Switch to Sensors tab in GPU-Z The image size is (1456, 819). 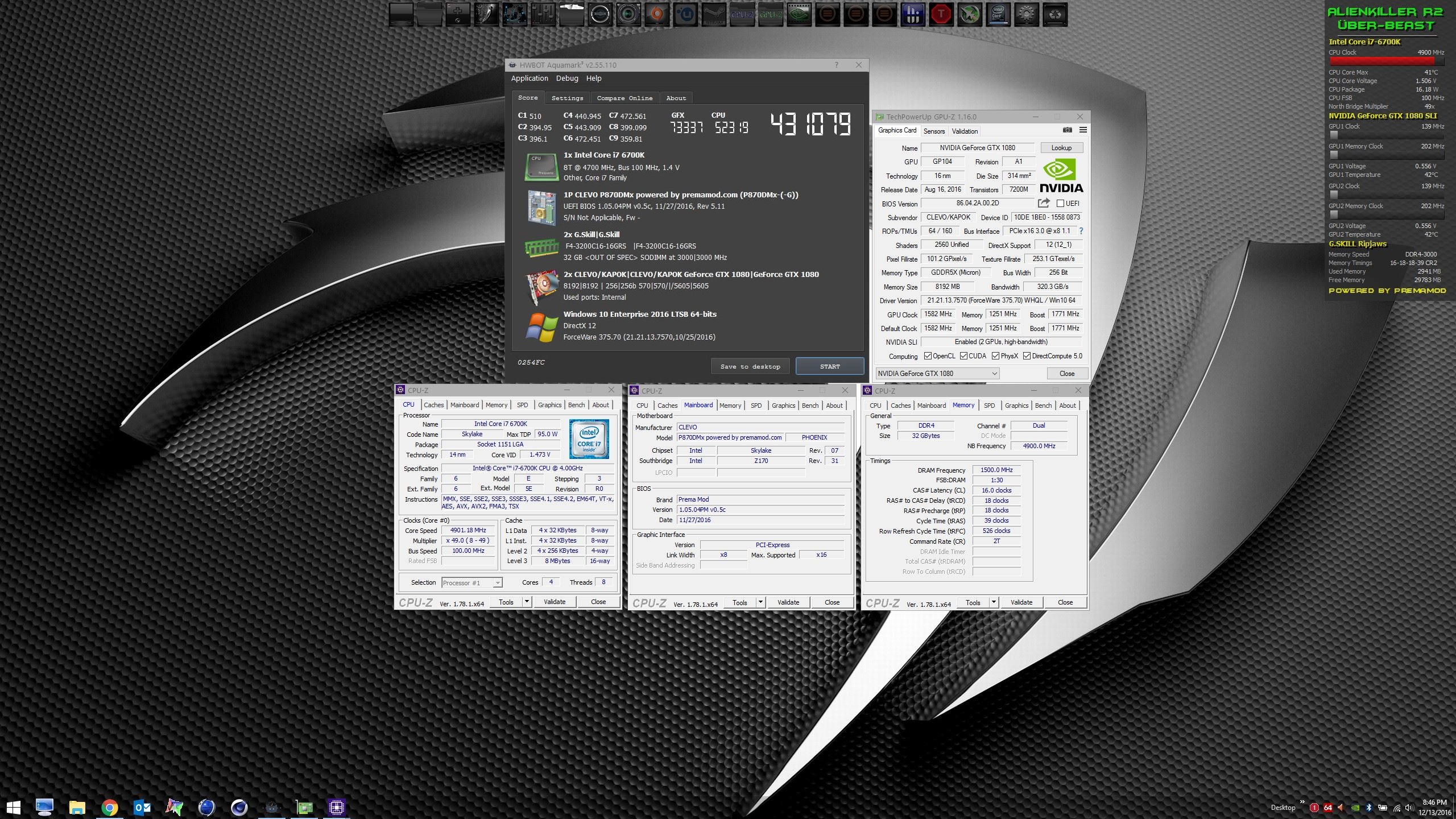point(934,131)
